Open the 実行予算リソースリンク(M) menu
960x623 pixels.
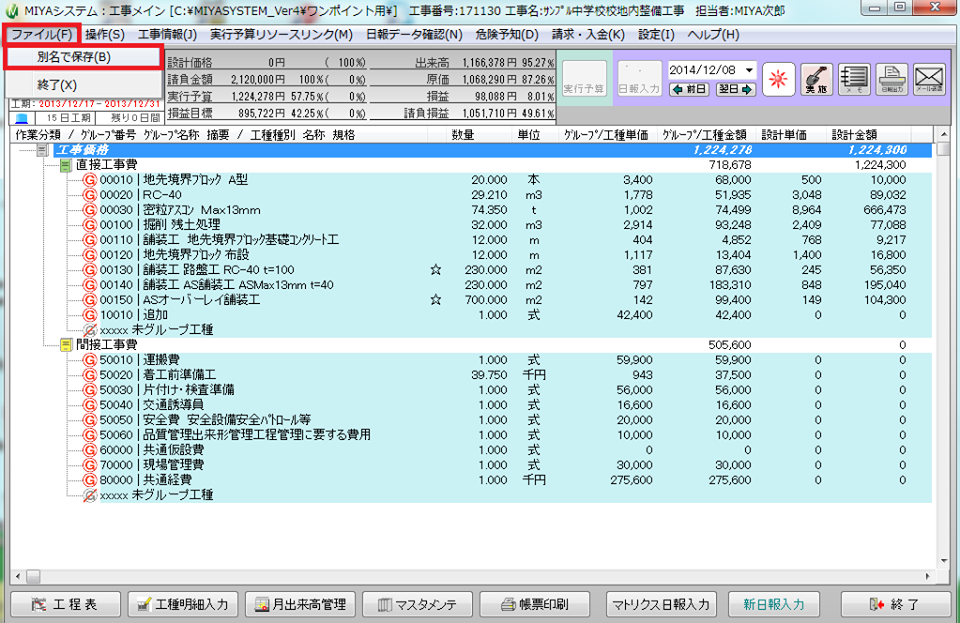pos(281,35)
